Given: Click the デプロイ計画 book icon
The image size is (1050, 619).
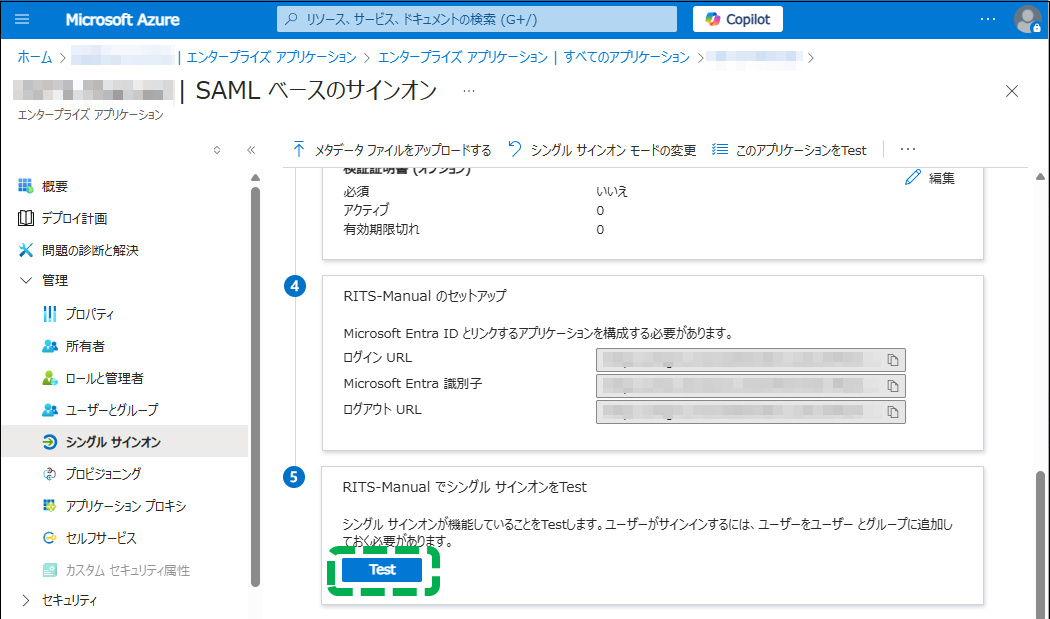Looking at the screenshot, I should [x=25, y=218].
